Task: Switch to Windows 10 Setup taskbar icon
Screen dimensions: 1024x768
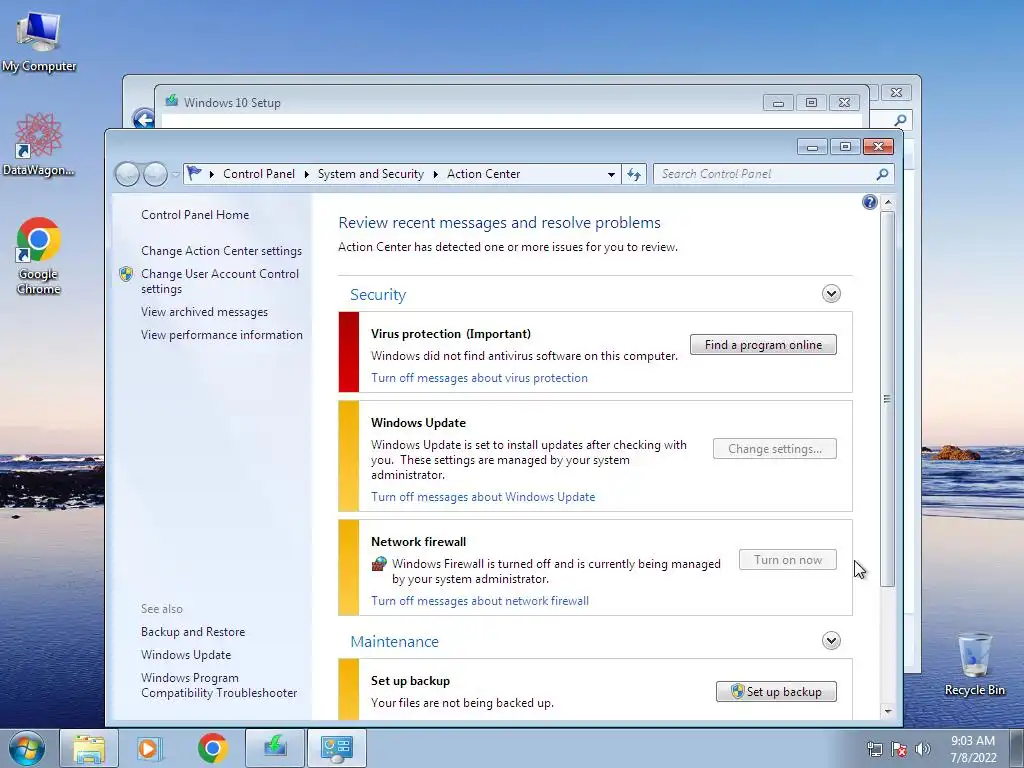Action: click(x=274, y=748)
